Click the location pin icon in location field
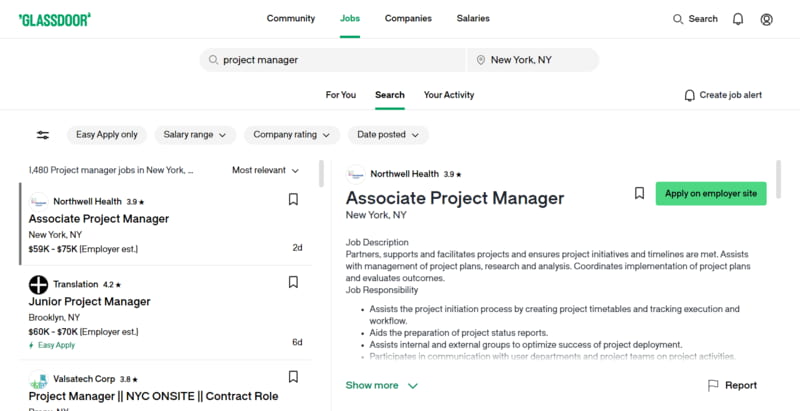 point(480,60)
